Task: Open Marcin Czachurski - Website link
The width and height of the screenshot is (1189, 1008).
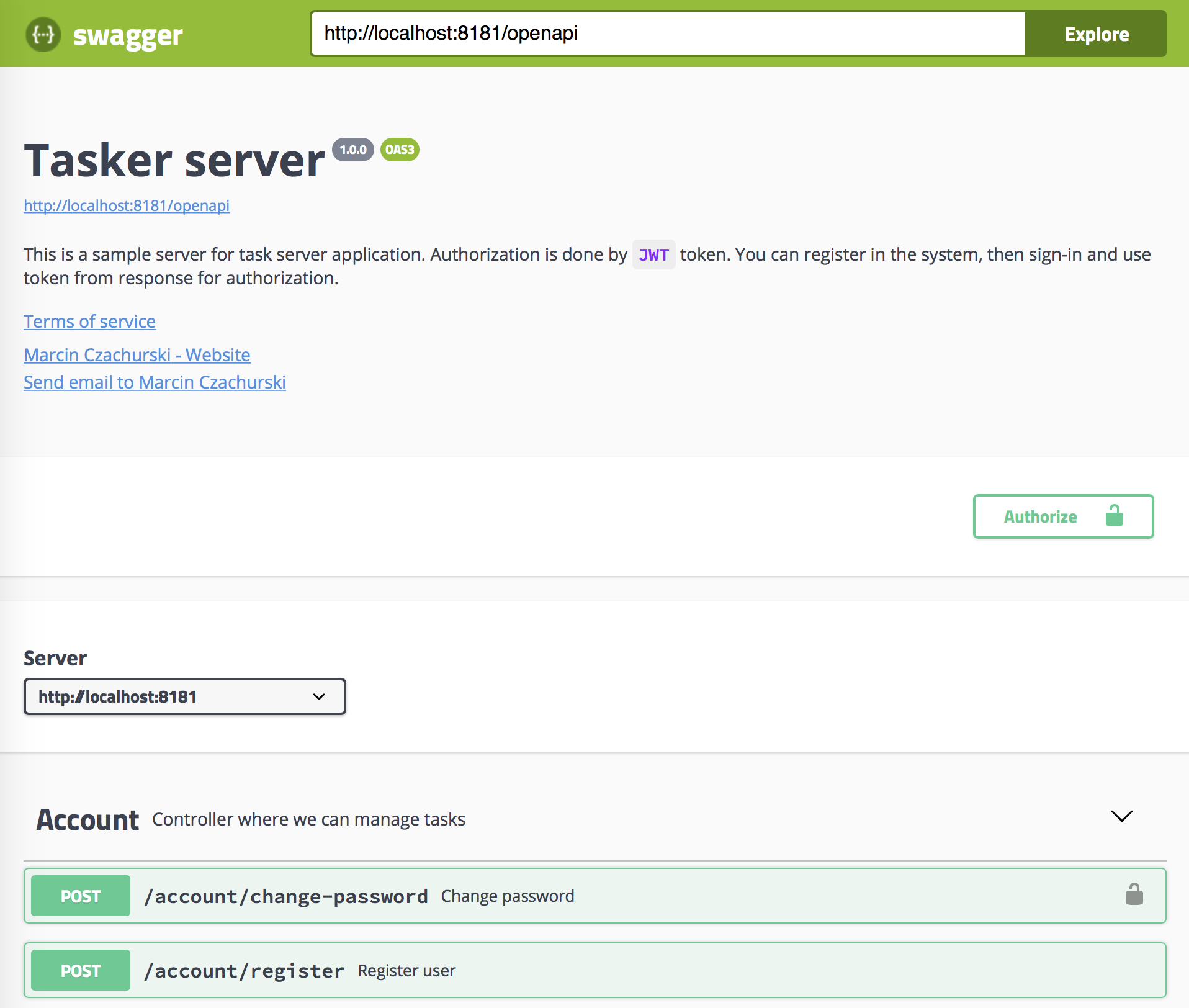Action: (x=137, y=355)
